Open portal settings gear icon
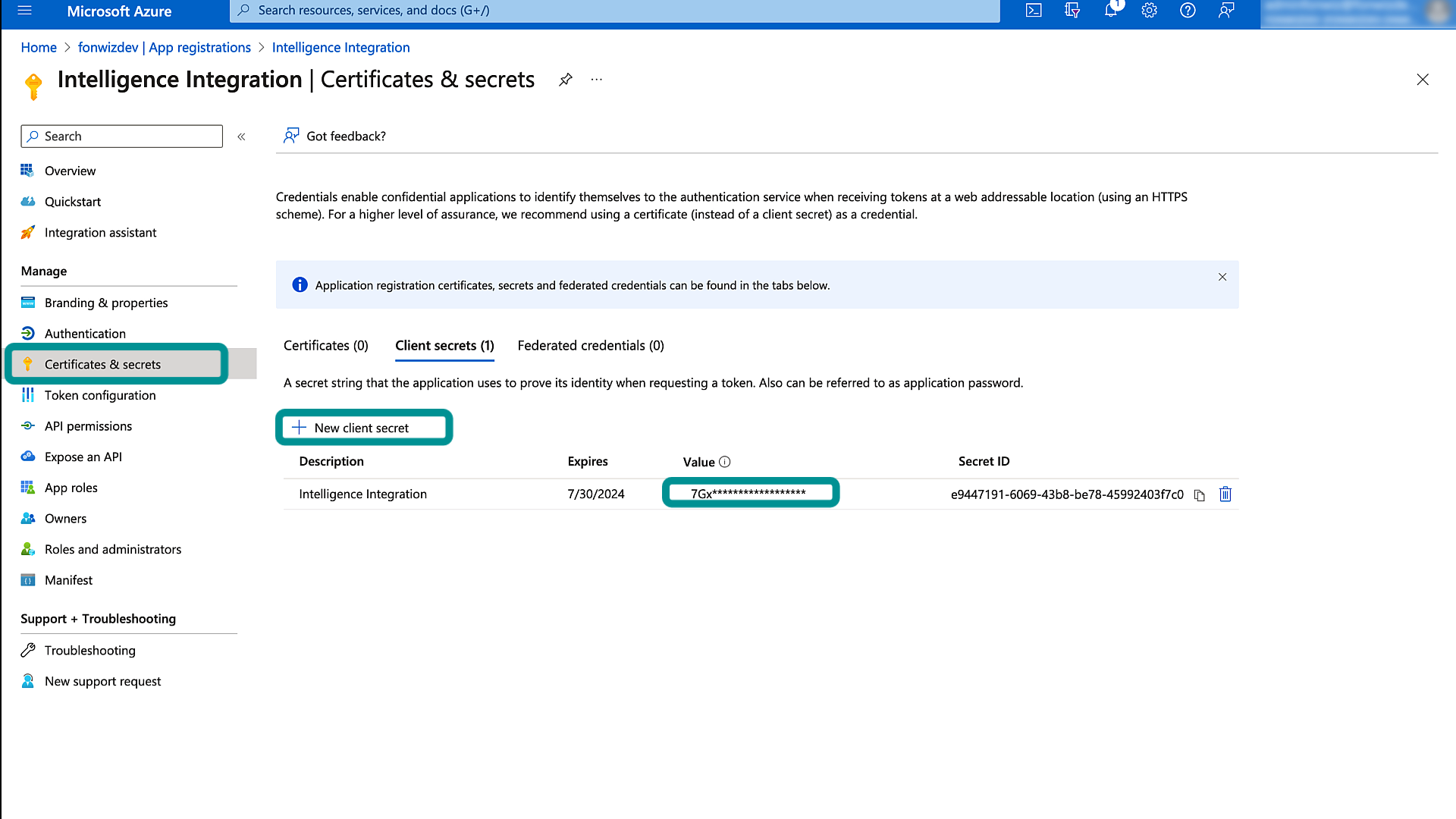1456x819 pixels. tap(1150, 11)
